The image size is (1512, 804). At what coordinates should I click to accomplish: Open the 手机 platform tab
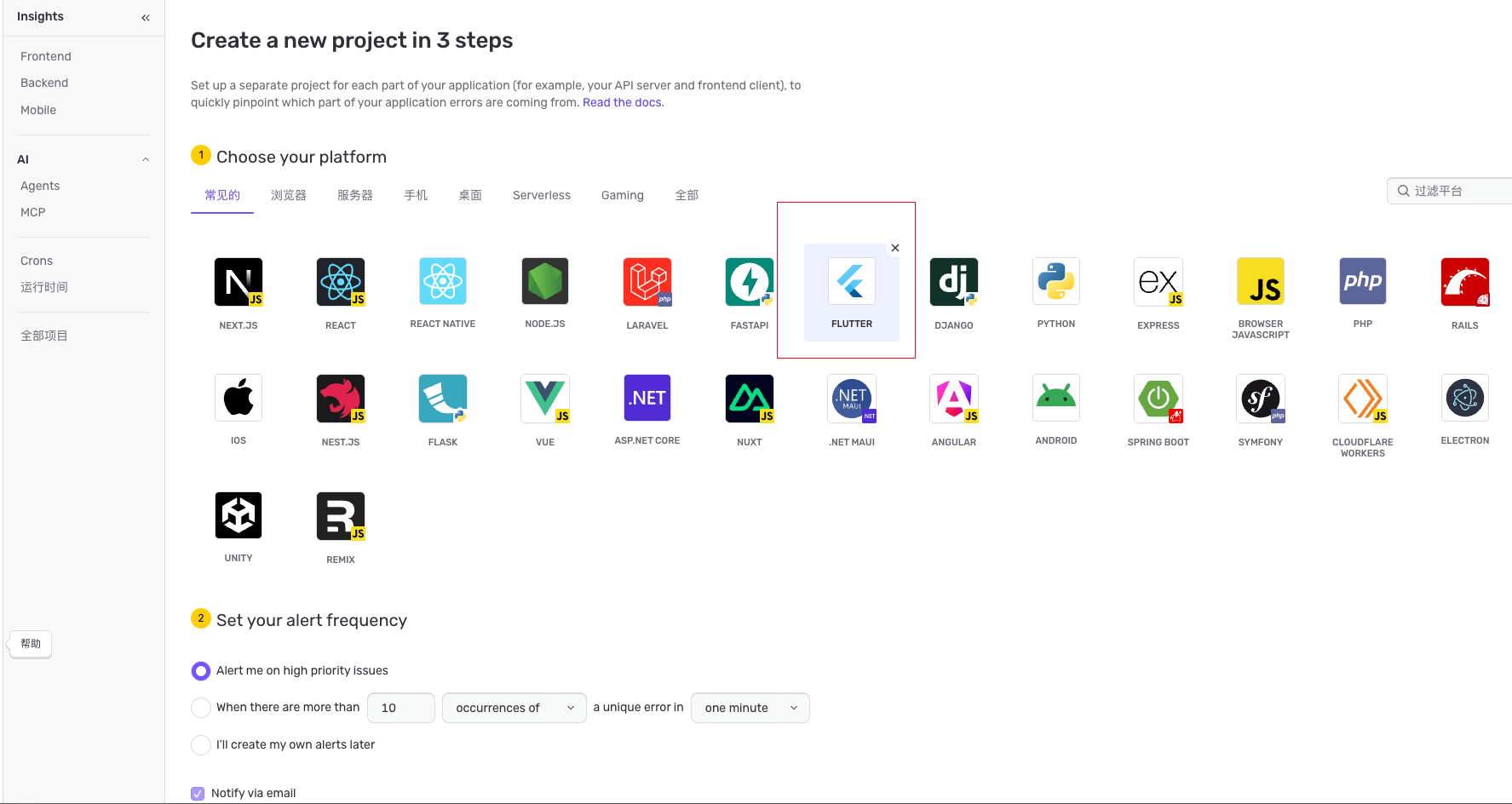click(x=416, y=195)
